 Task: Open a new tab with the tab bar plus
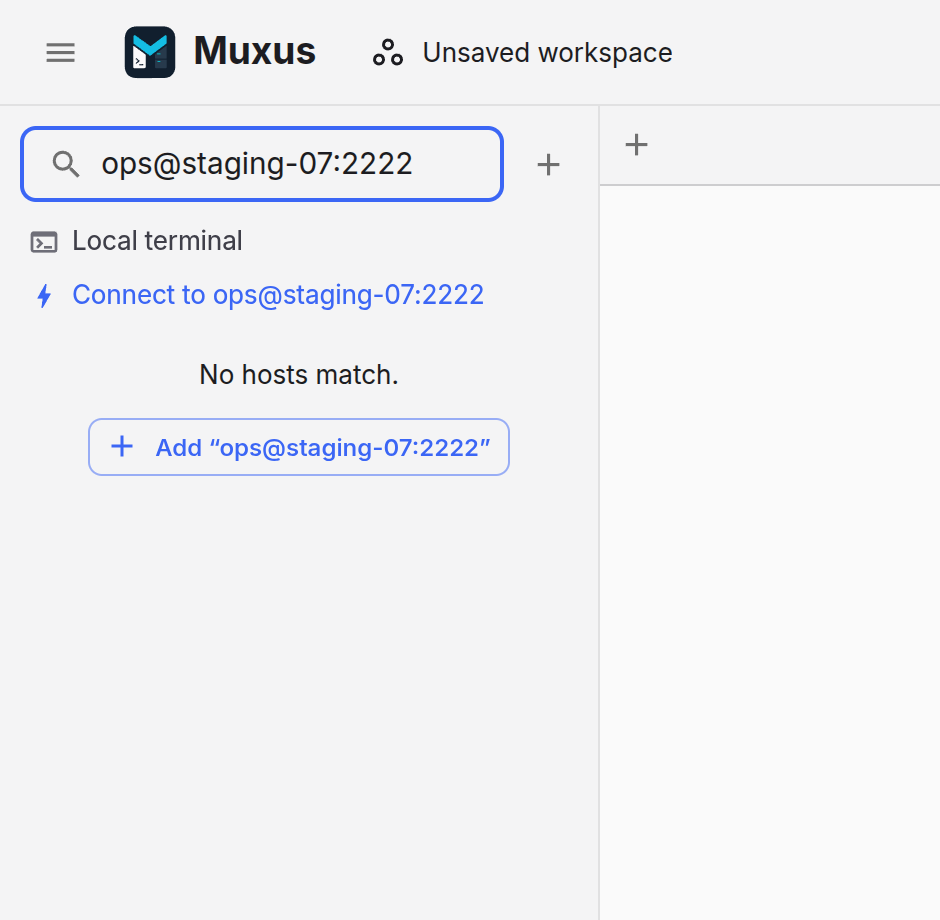click(x=637, y=145)
